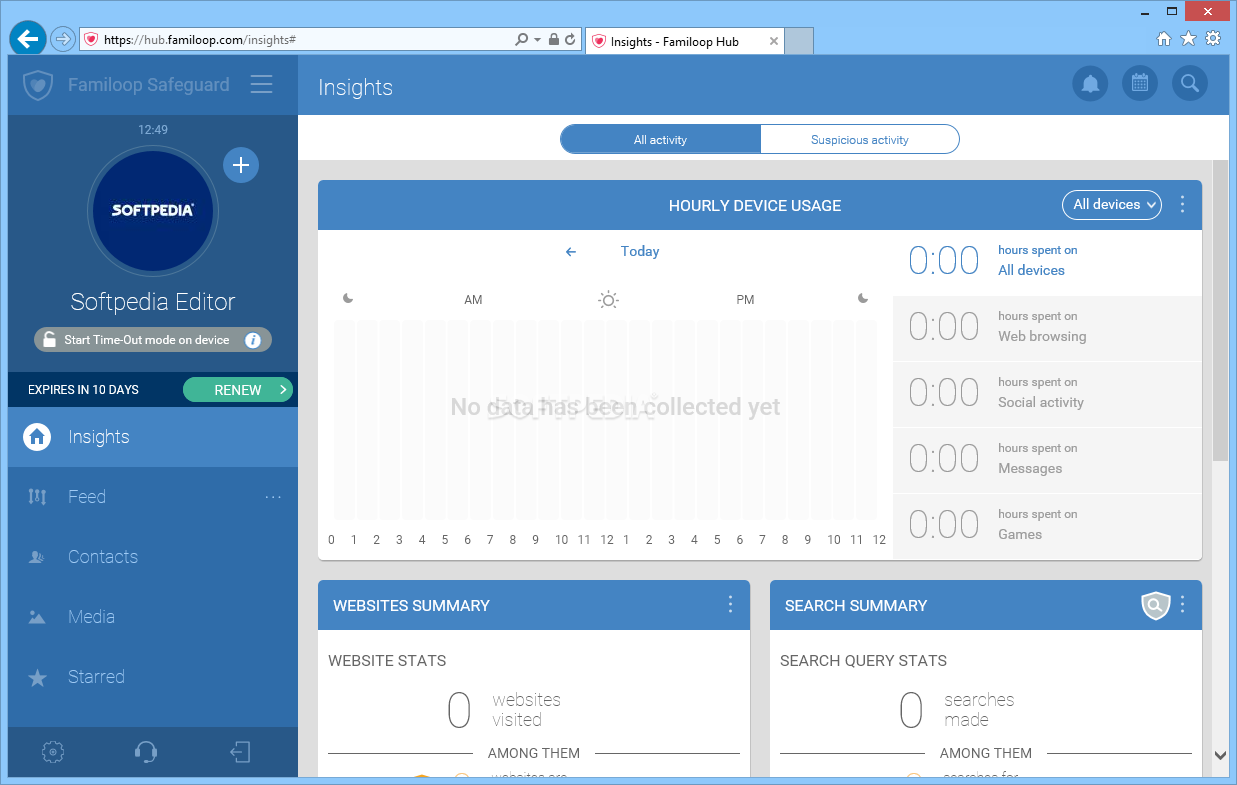Open Websites Summary three-dot menu

730,604
